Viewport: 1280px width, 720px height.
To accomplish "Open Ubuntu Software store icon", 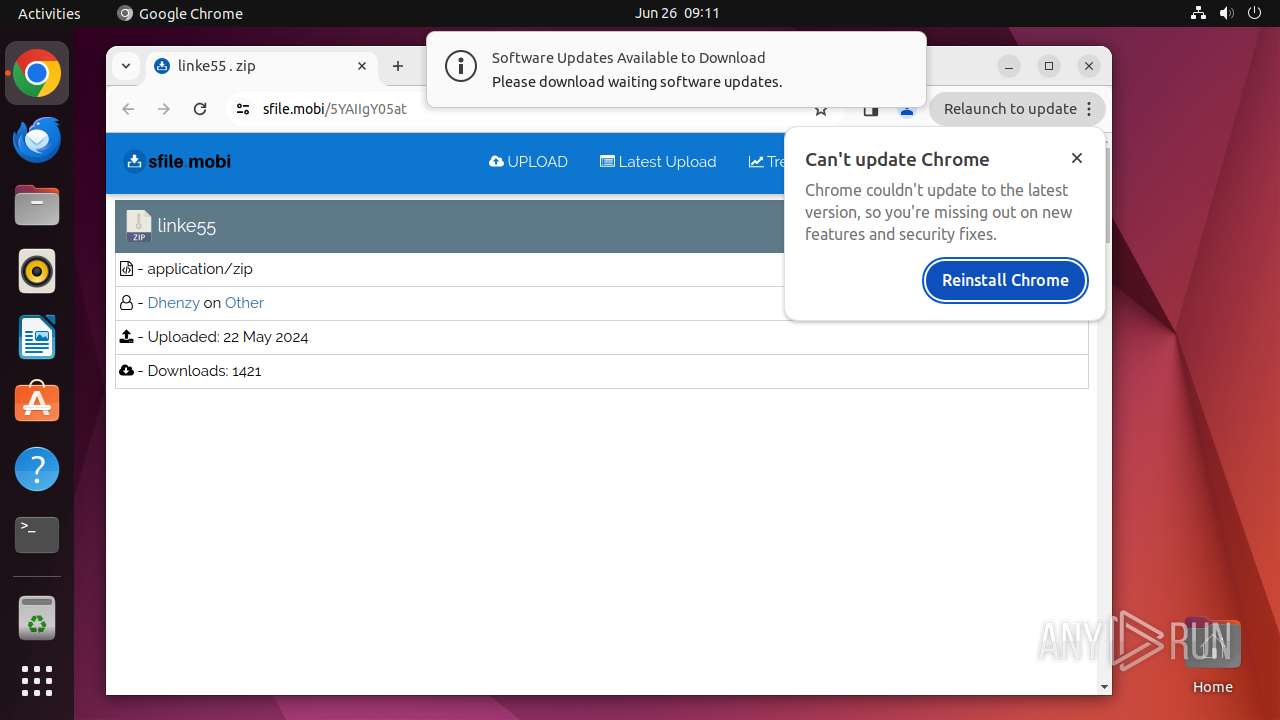I will (37, 403).
